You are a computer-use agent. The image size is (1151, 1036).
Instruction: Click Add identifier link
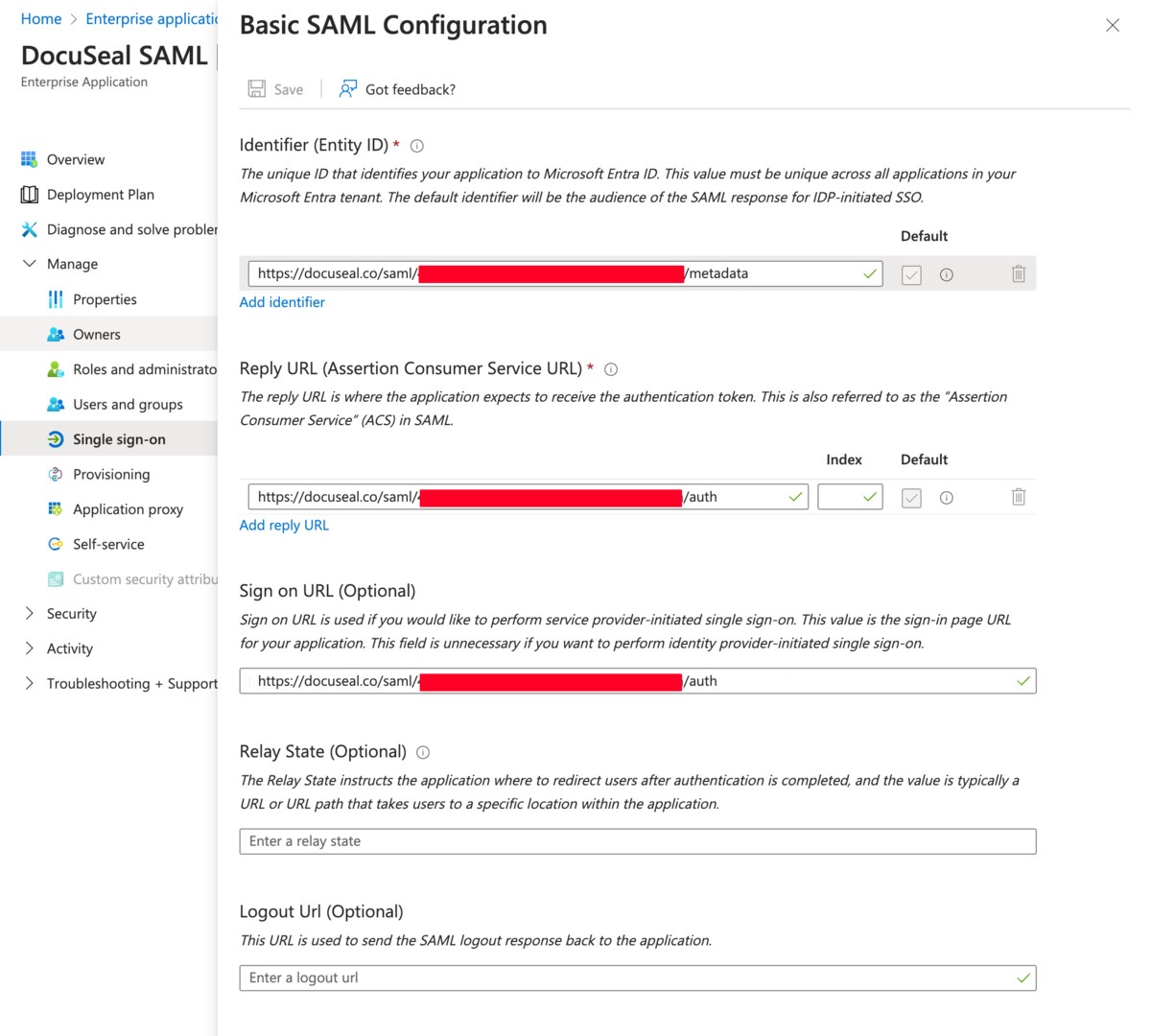pos(282,302)
